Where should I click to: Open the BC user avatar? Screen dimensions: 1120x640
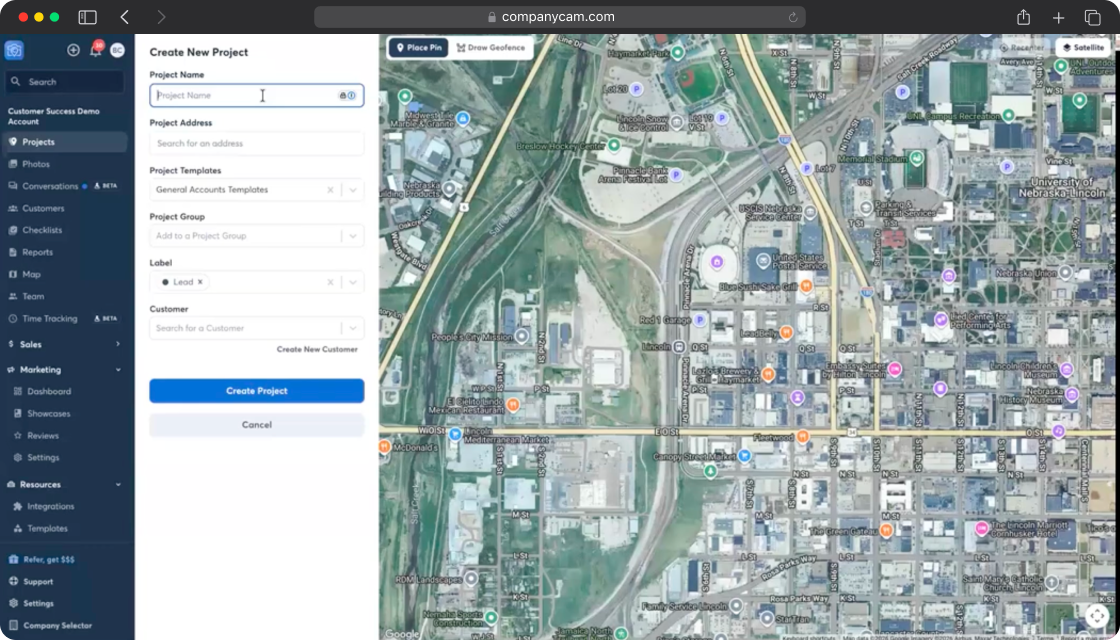point(117,50)
